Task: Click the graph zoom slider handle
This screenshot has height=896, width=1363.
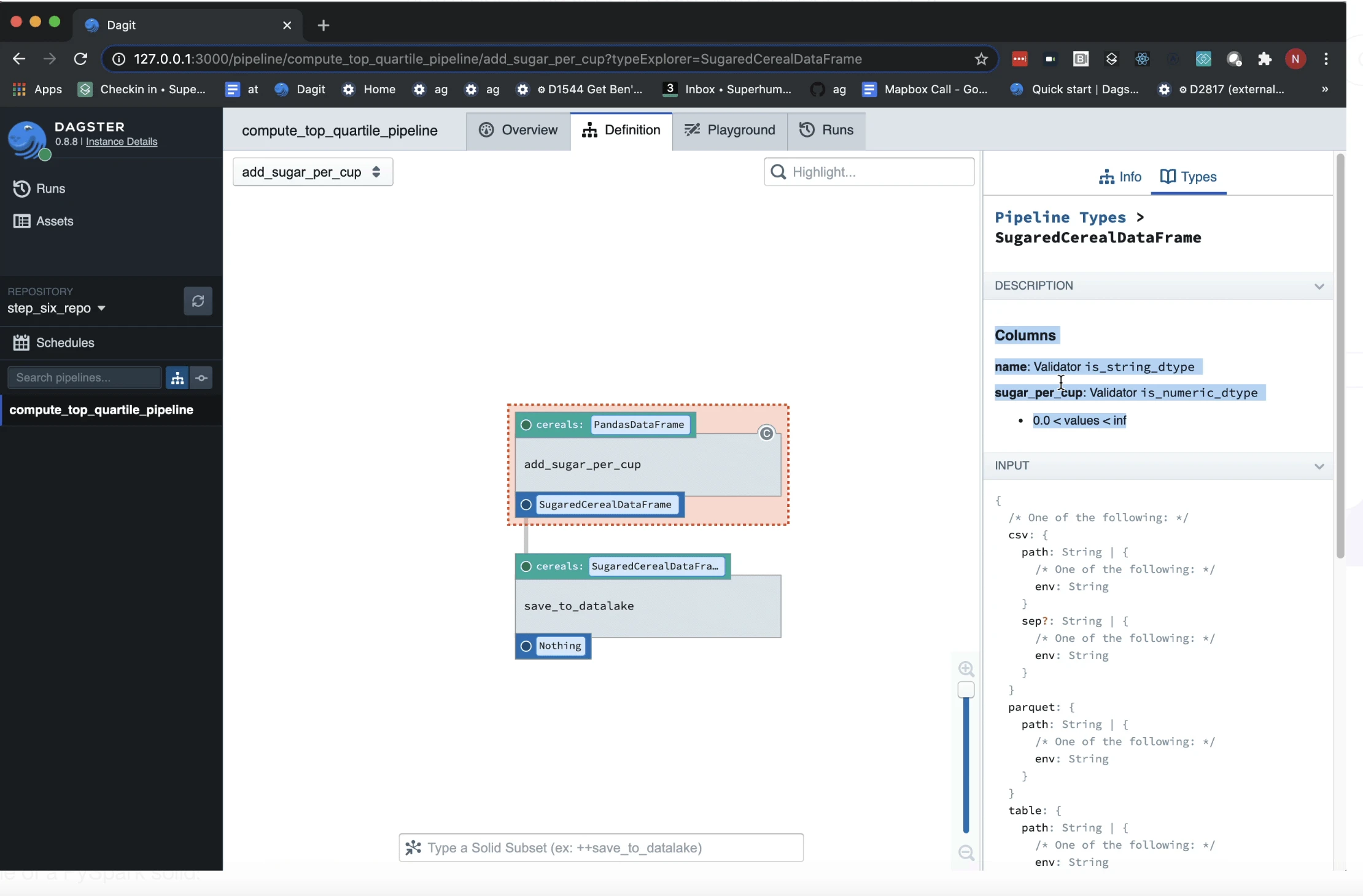Action: (966, 690)
